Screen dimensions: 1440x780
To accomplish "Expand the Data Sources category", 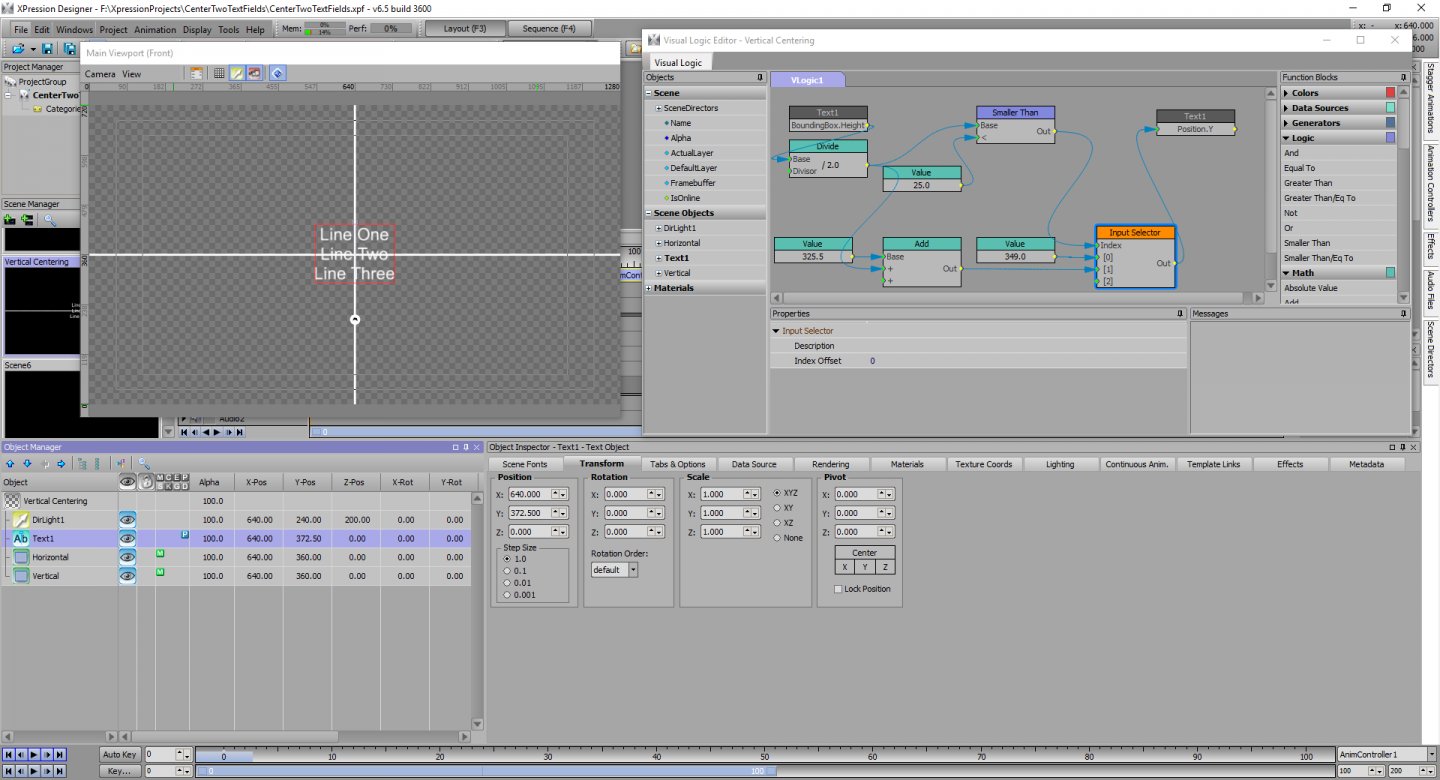I will click(1286, 108).
